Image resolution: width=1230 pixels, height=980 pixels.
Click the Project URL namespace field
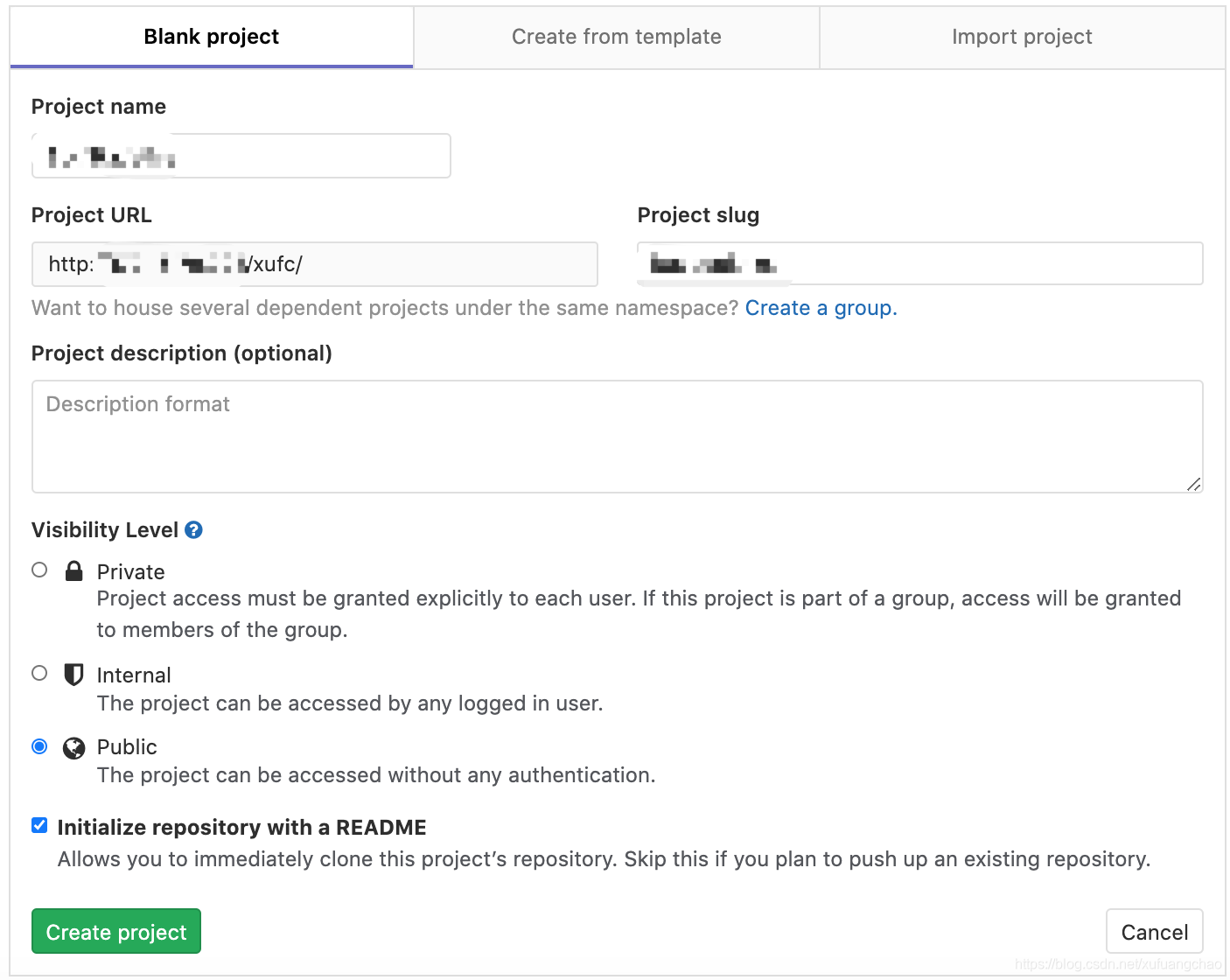coord(315,264)
